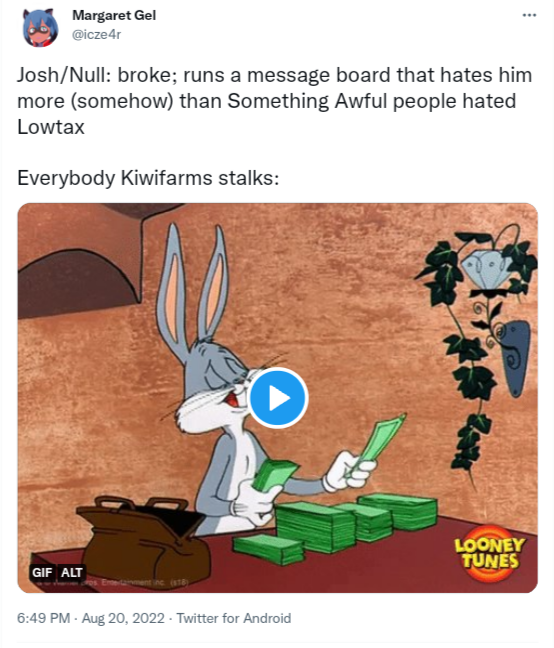Click the 6:49 PM timestamp
The image size is (554, 648).
(x=43, y=618)
